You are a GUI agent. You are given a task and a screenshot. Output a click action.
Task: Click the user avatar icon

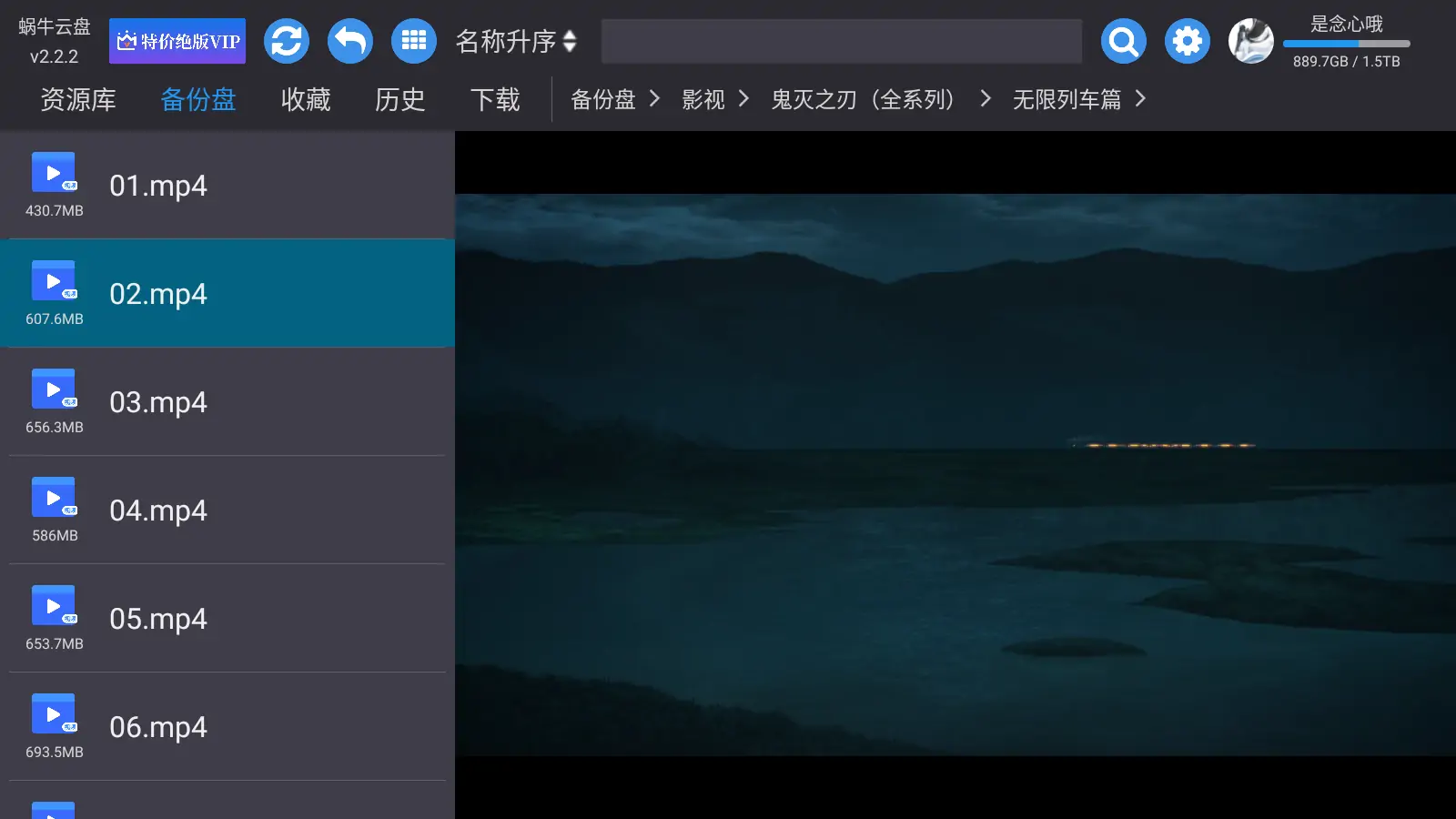[1249, 41]
